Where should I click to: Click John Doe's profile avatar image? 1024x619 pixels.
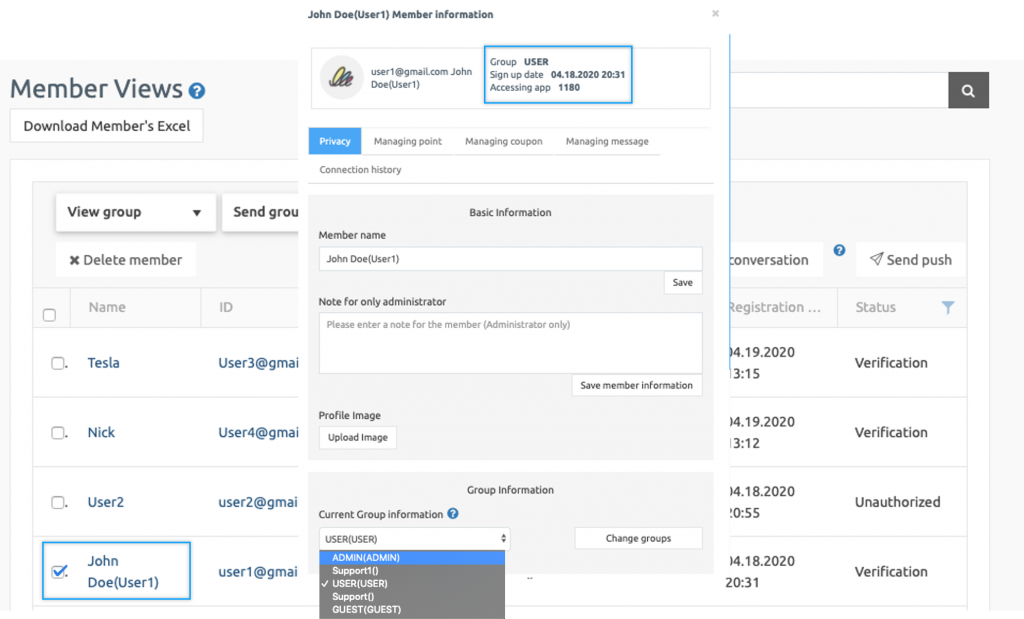tap(341, 77)
